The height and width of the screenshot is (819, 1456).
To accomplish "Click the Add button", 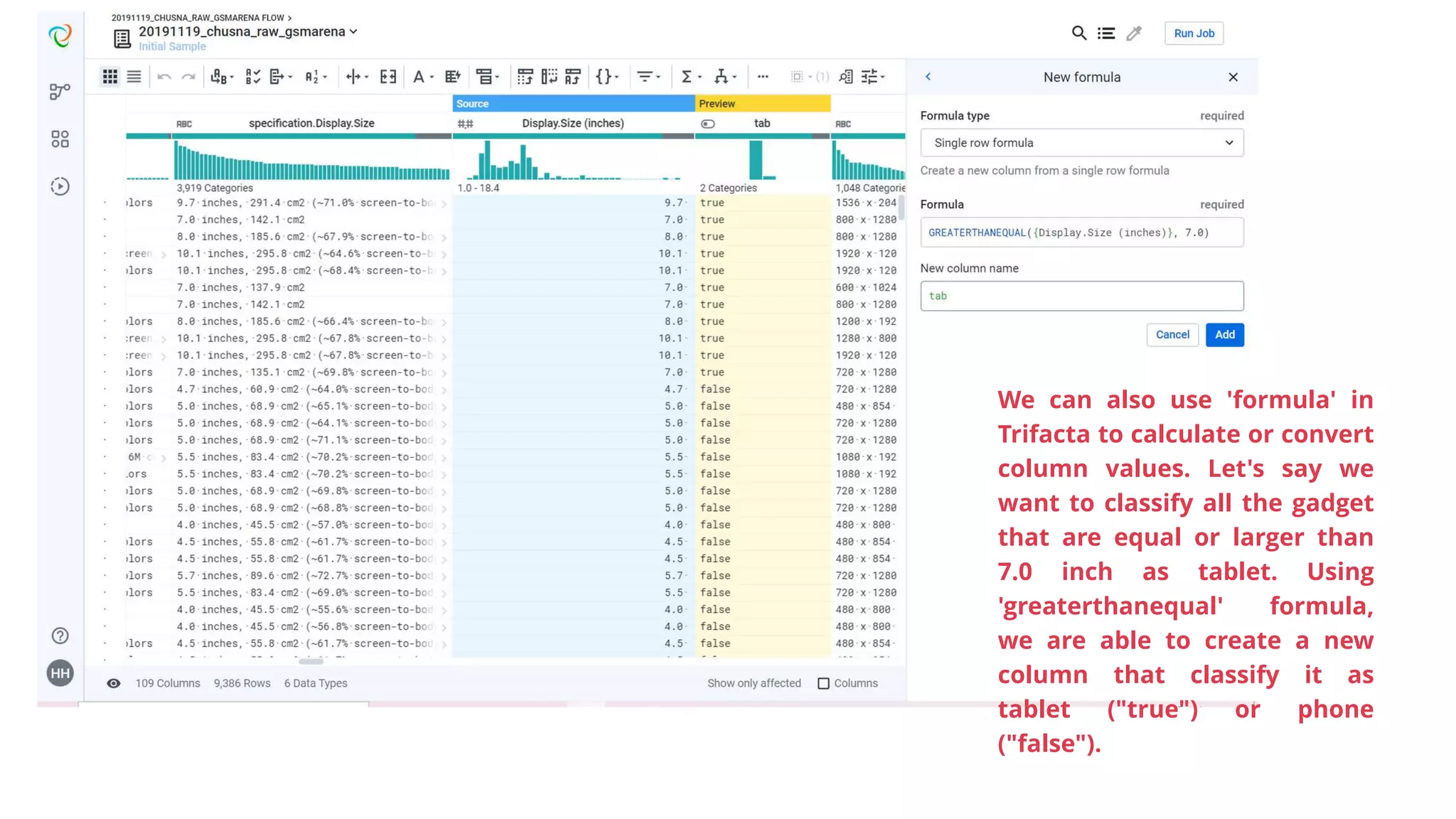I will pos(1224,335).
